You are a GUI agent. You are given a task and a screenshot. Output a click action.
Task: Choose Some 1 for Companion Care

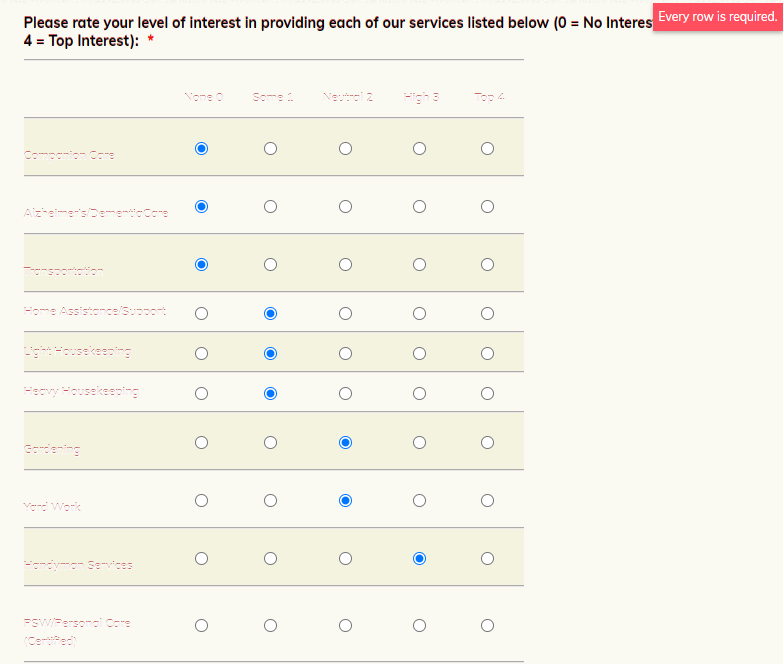(270, 149)
